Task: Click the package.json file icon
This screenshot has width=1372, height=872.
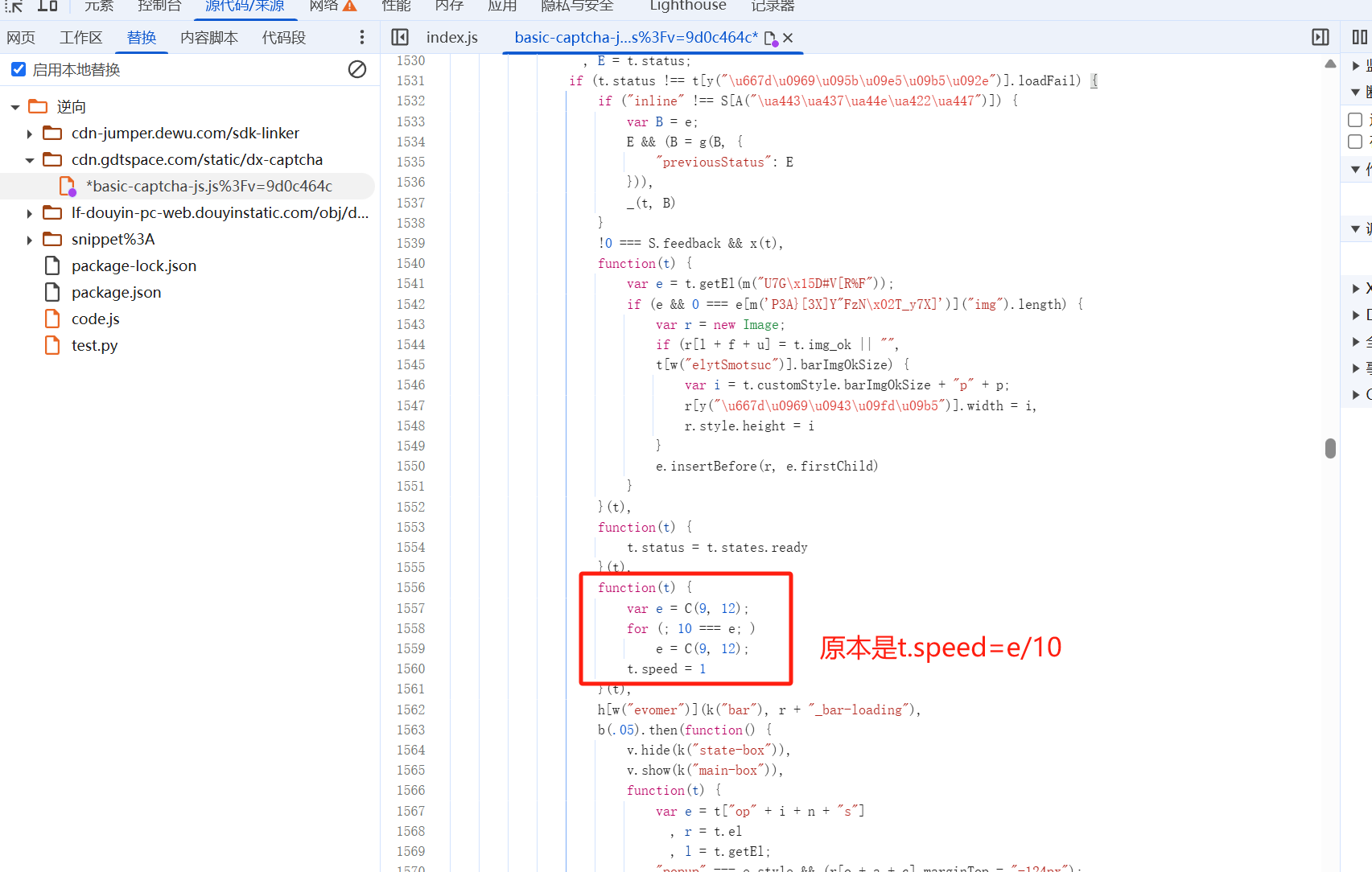Action: (x=52, y=292)
